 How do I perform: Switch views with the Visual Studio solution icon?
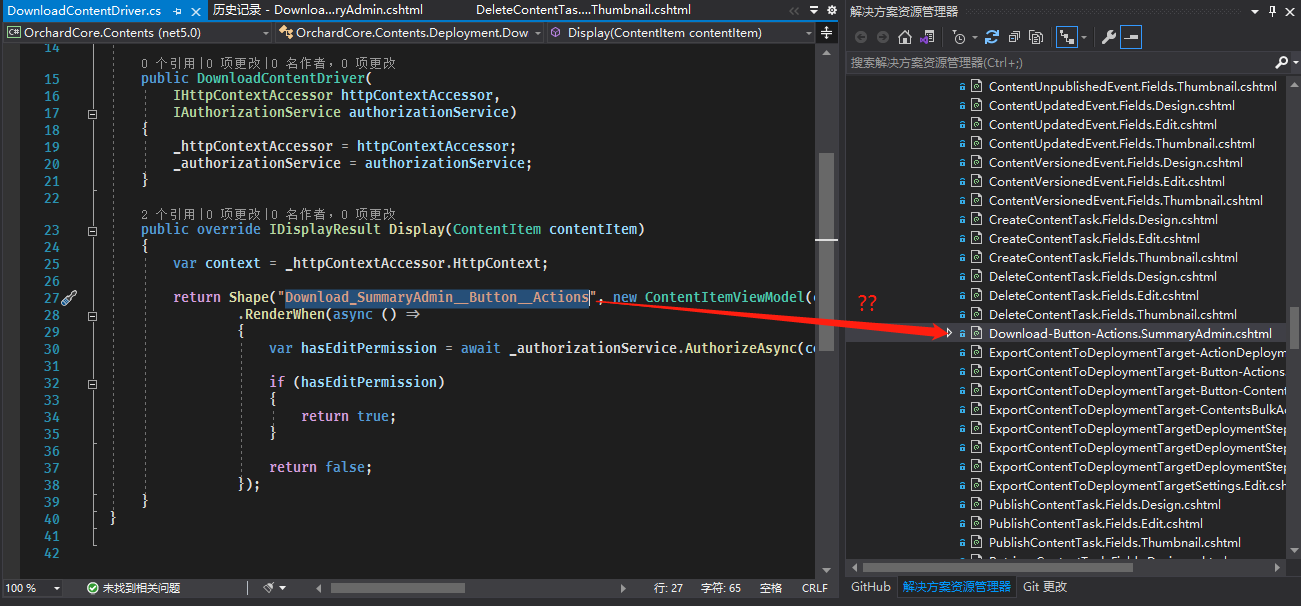coord(927,37)
